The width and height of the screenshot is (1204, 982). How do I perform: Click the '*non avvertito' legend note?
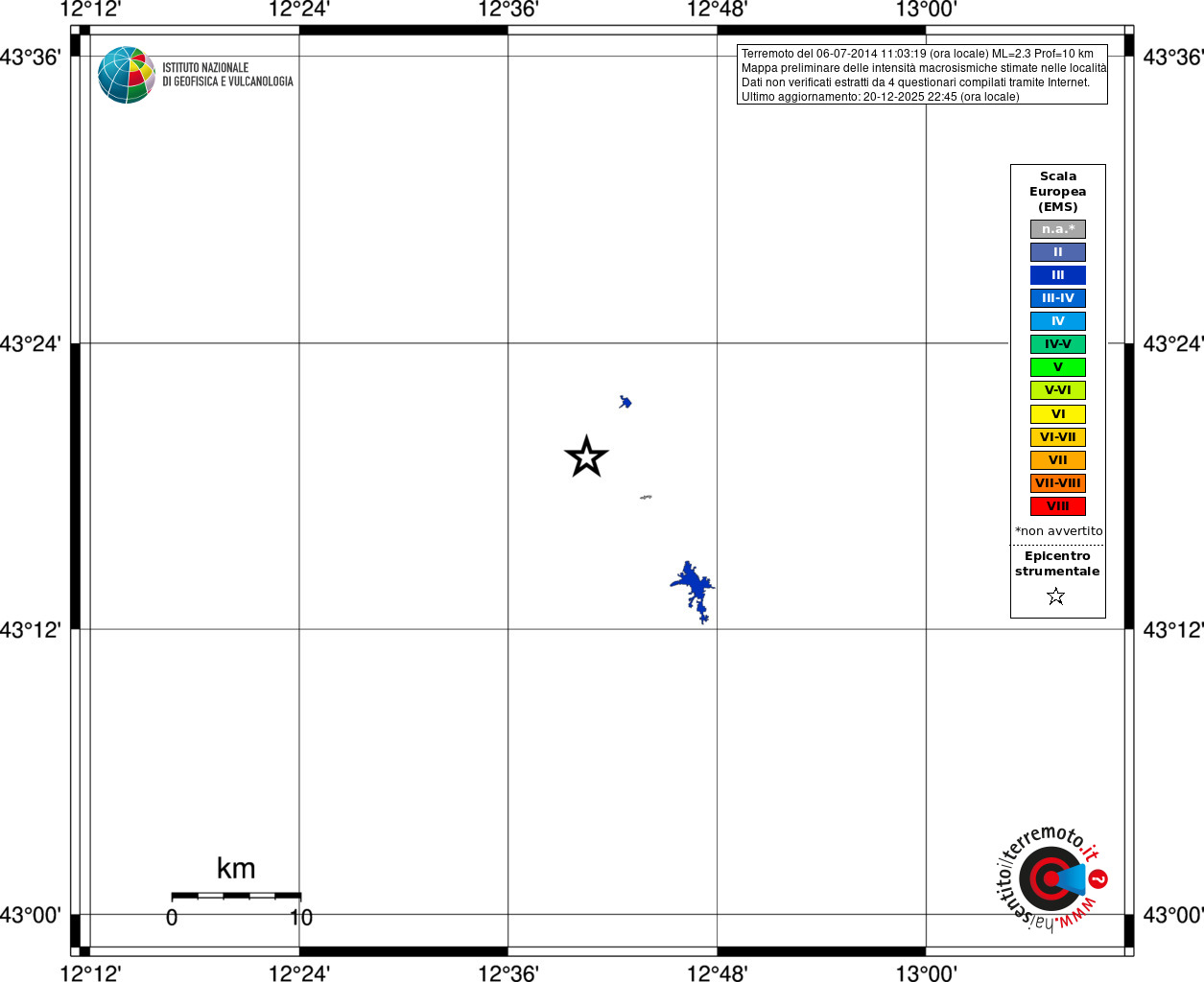[1059, 531]
